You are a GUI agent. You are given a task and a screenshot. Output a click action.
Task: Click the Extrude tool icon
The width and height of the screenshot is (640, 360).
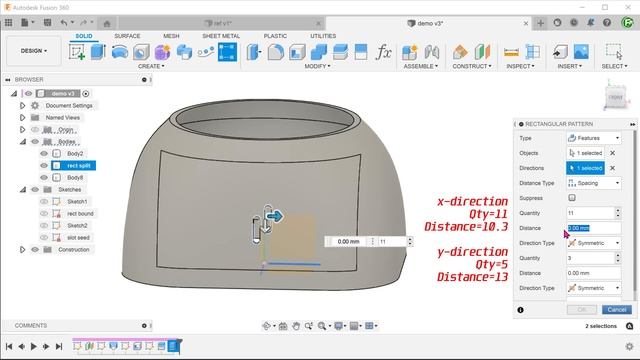point(98,52)
